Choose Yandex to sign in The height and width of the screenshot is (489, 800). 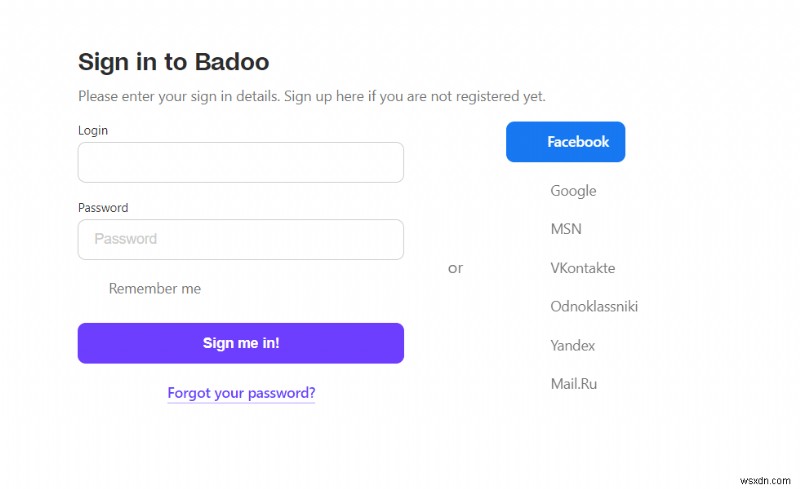pos(573,345)
